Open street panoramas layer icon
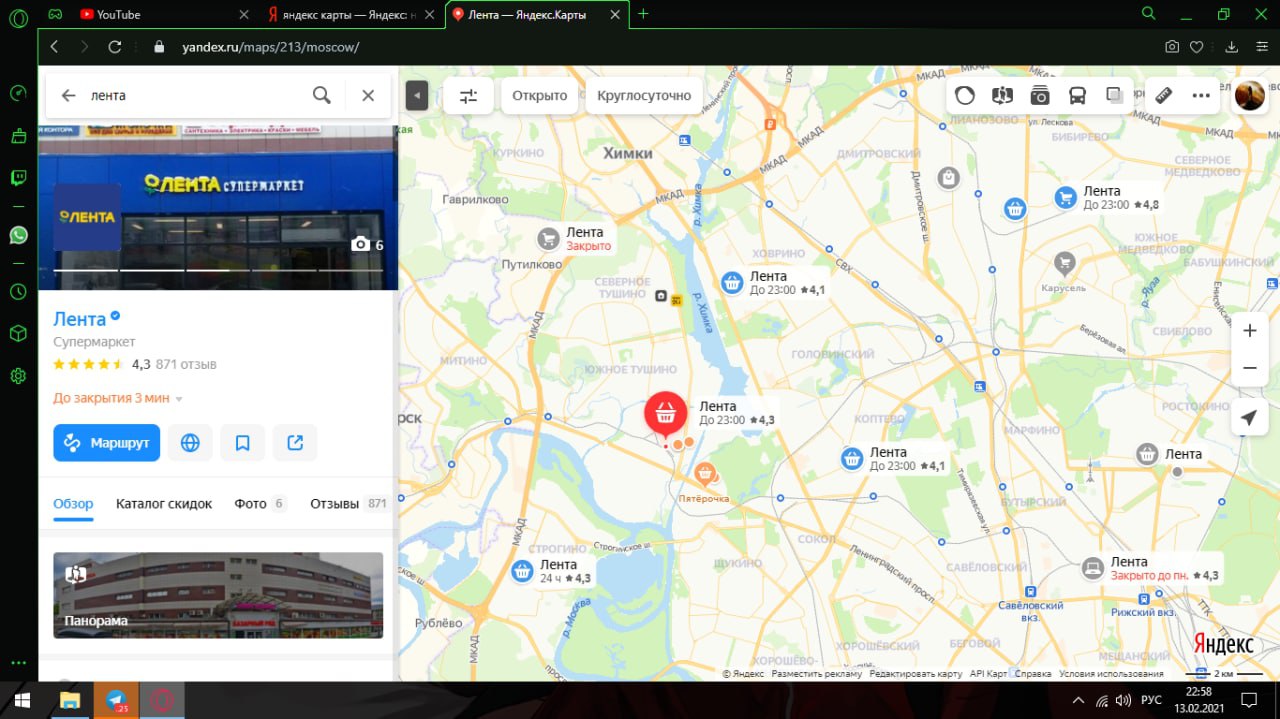 click(1002, 96)
